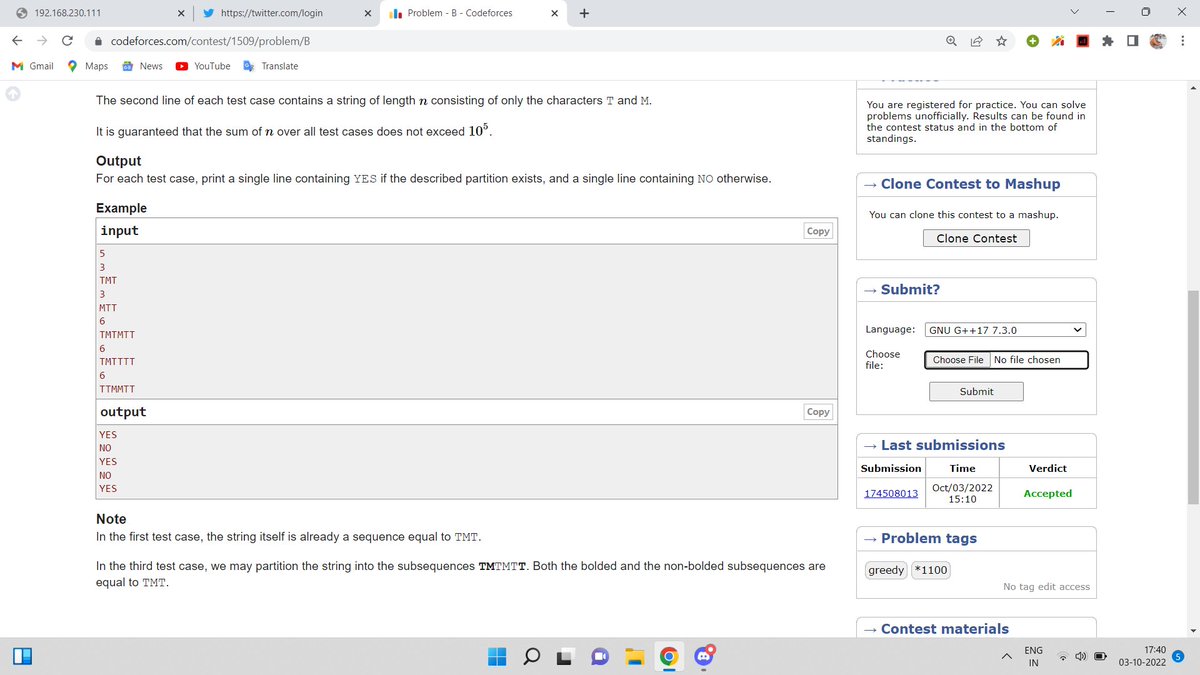This screenshot has width=1200, height=675.
Task: Open the Maps bookmark
Action: [87, 66]
